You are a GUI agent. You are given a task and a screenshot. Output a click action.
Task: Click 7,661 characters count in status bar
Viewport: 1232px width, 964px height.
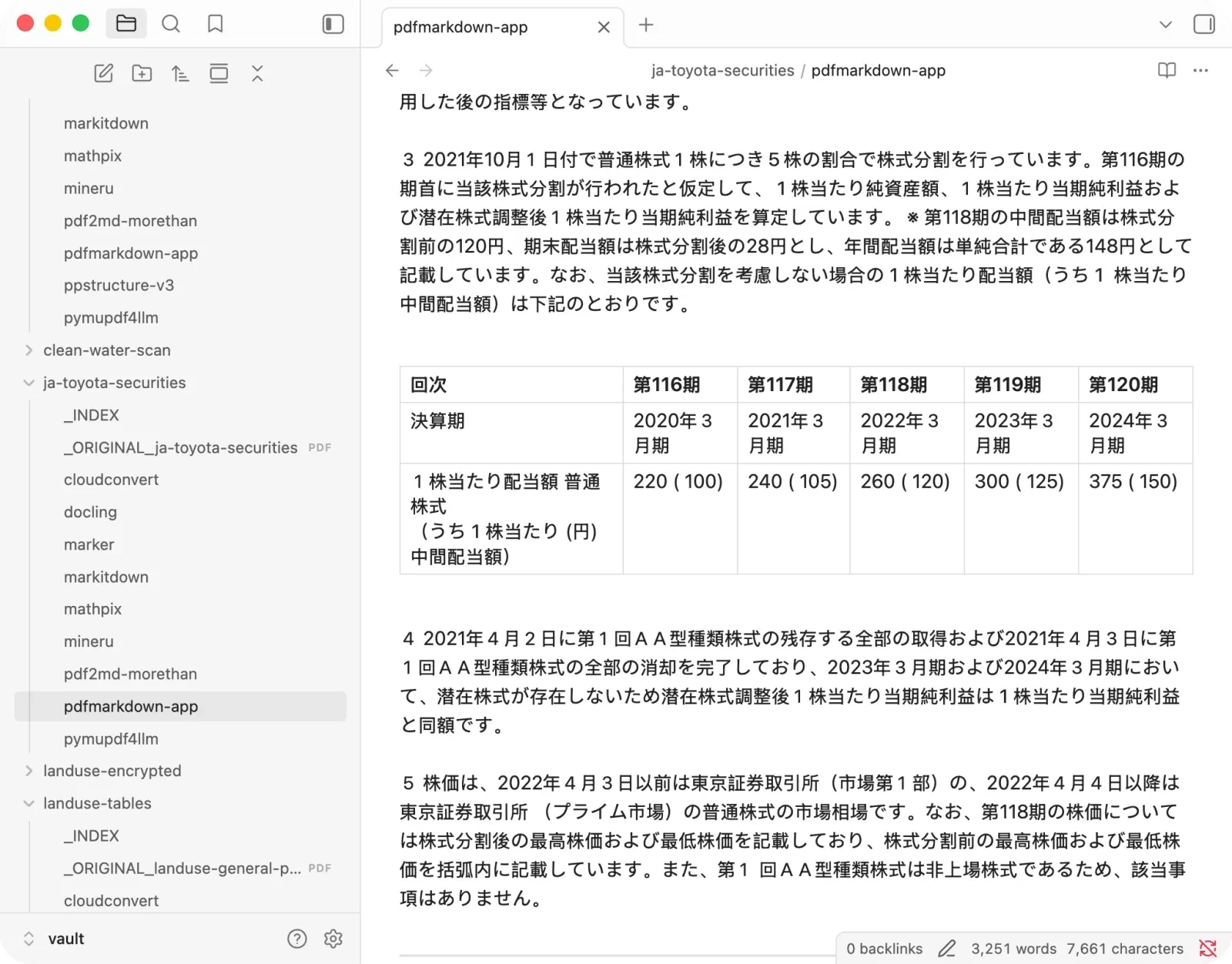point(1125,949)
